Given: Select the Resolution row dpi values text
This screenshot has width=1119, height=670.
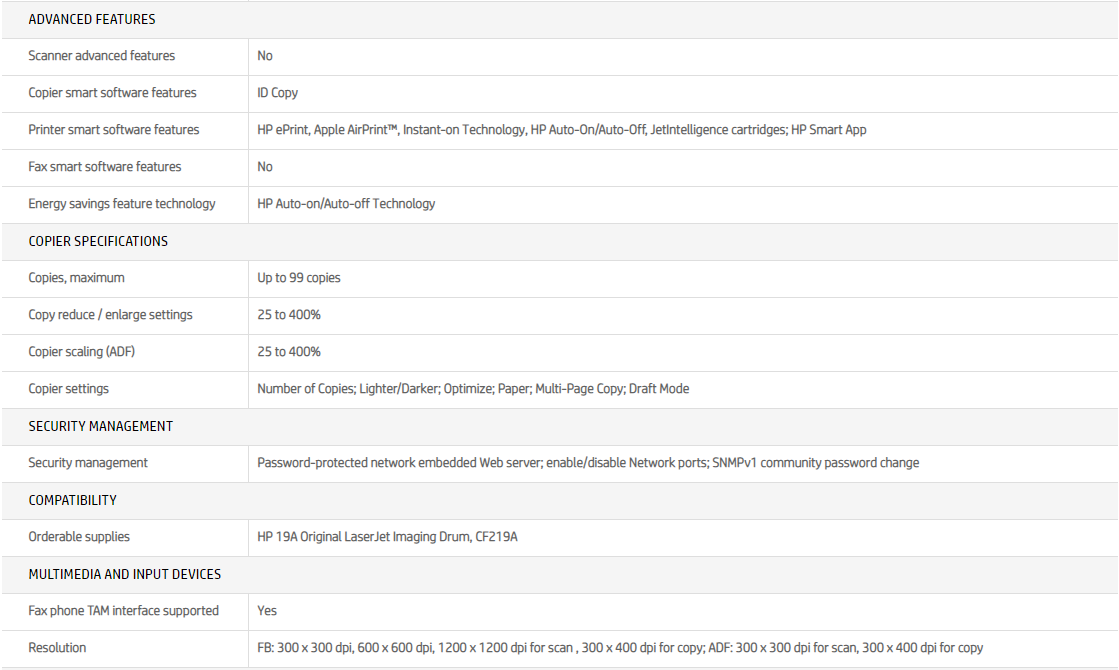Looking at the screenshot, I should (x=619, y=648).
